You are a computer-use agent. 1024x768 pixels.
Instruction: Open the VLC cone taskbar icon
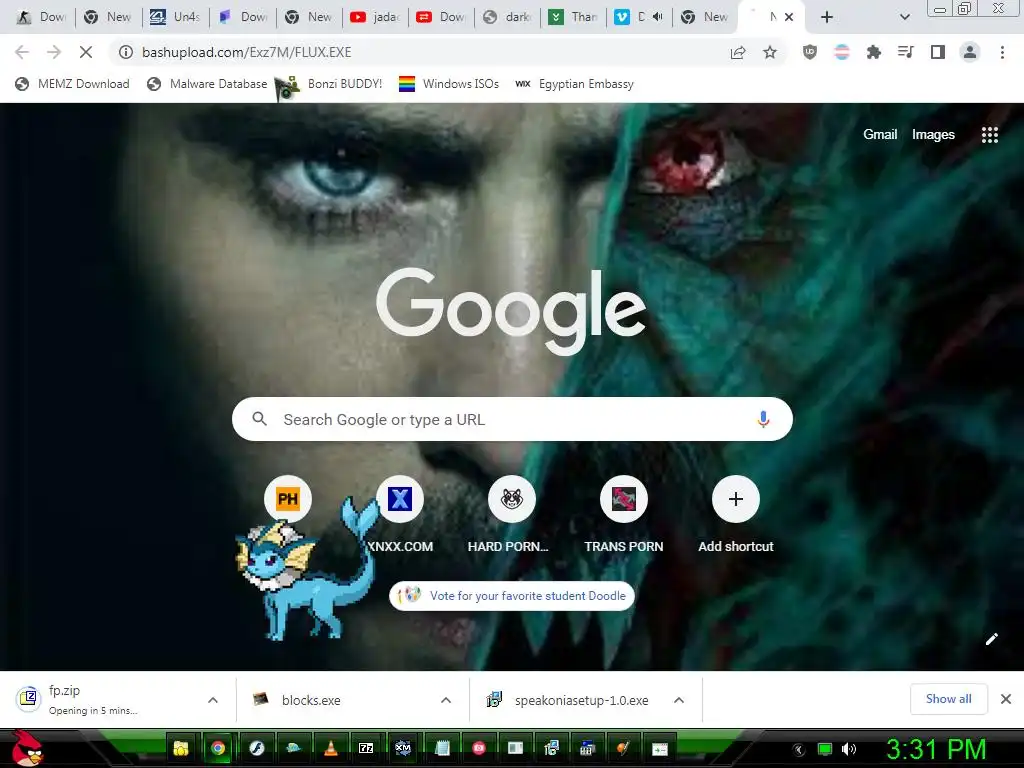click(x=330, y=748)
